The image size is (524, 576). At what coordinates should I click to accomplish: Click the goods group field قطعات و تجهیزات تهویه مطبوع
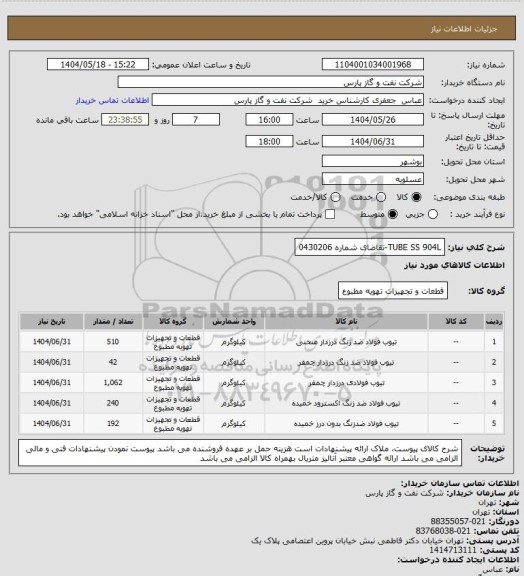click(393, 291)
